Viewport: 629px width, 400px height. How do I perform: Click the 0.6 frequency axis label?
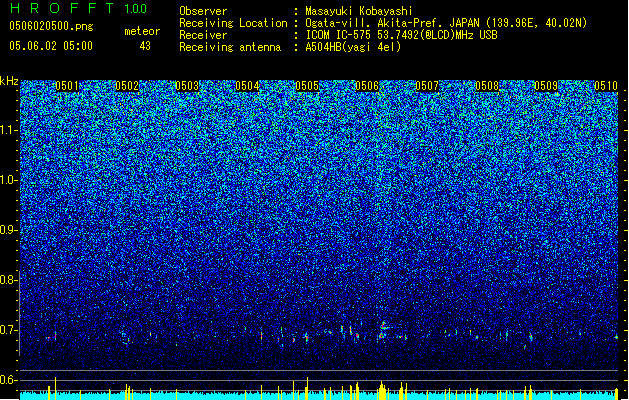point(9,380)
